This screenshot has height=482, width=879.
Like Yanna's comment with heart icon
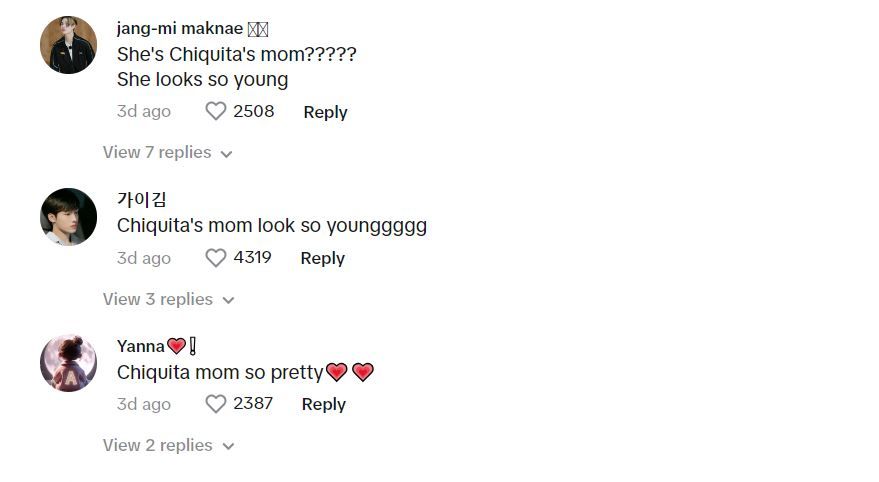coord(216,404)
